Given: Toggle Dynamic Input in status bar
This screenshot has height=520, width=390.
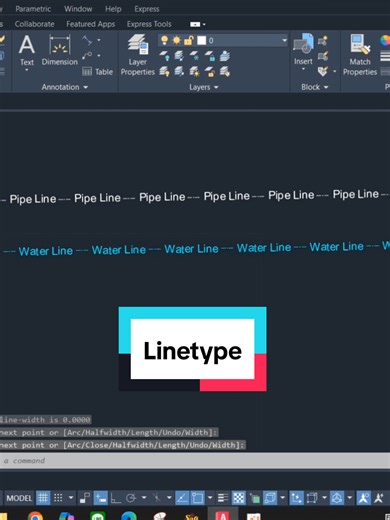Looking at the screenshot, I should click(101, 498).
